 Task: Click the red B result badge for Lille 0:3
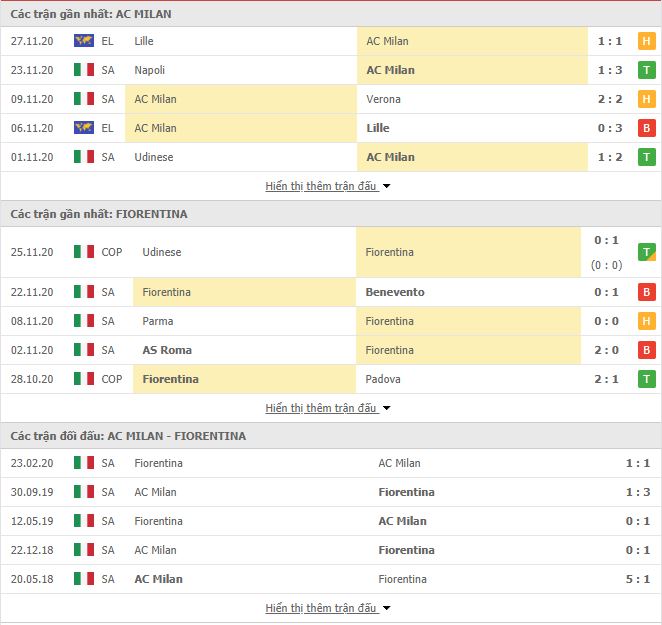click(x=646, y=128)
